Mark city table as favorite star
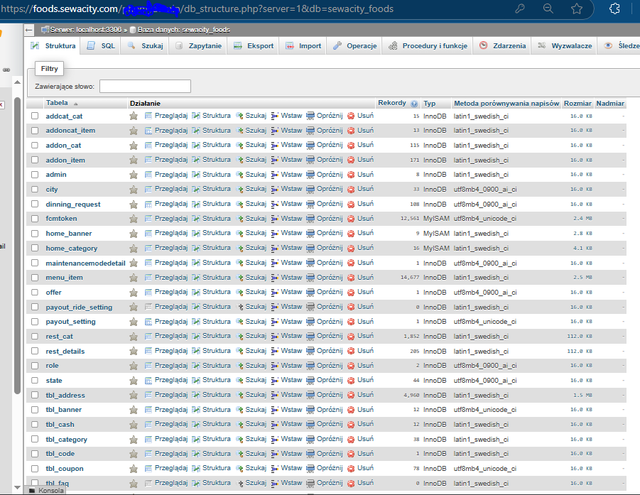This screenshot has height=495, width=640. [133, 189]
